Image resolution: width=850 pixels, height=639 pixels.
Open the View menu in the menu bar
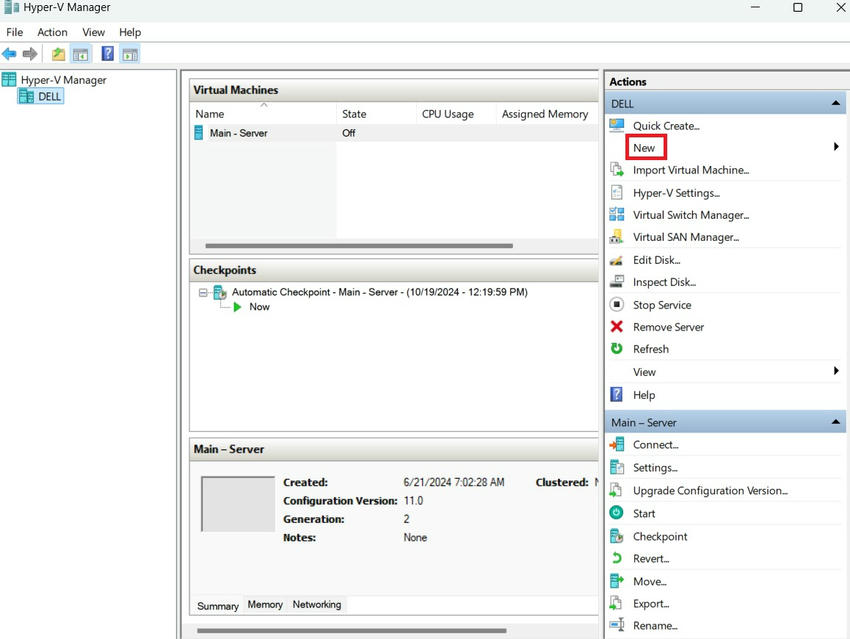(x=93, y=32)
